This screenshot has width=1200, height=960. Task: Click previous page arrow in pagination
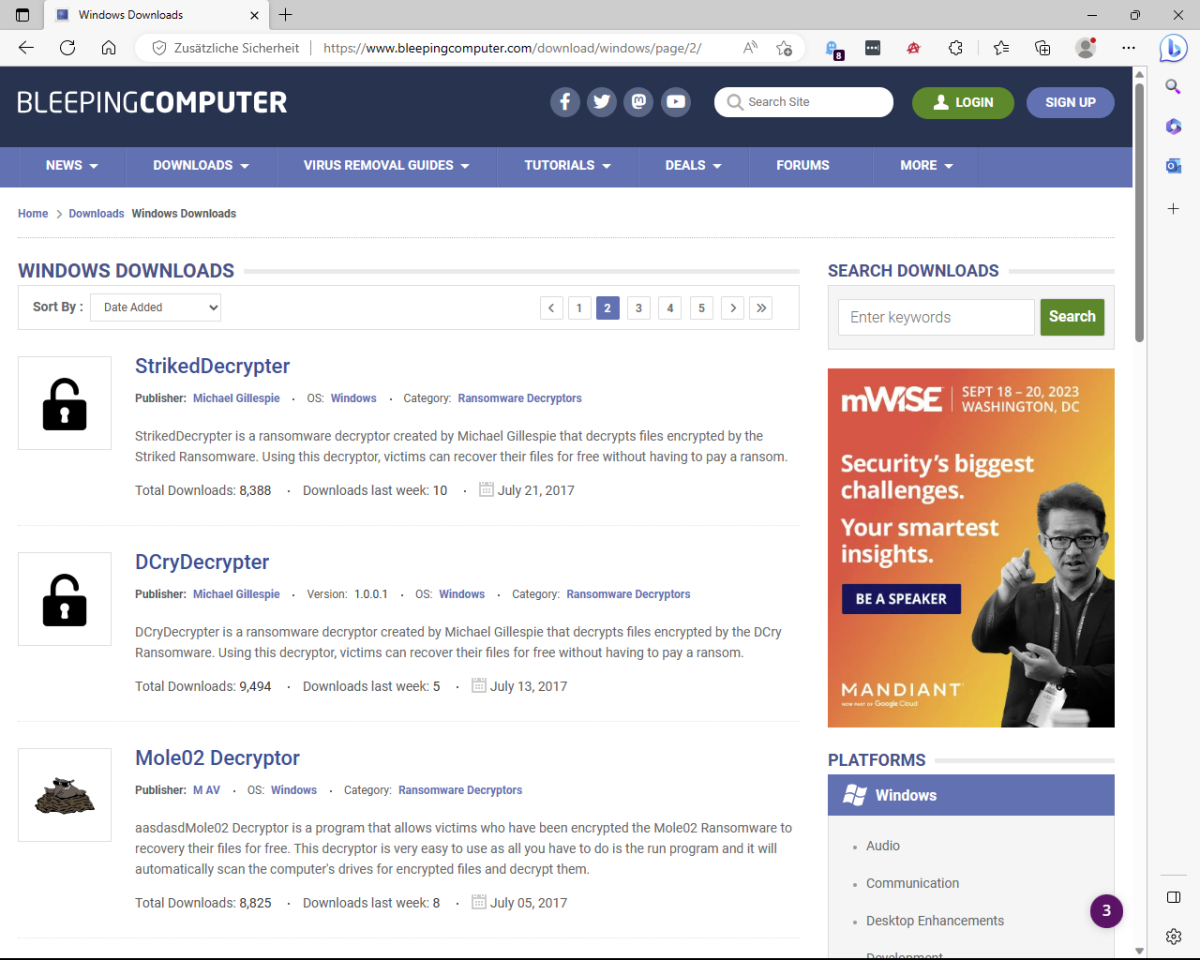(x=552, y=308)
